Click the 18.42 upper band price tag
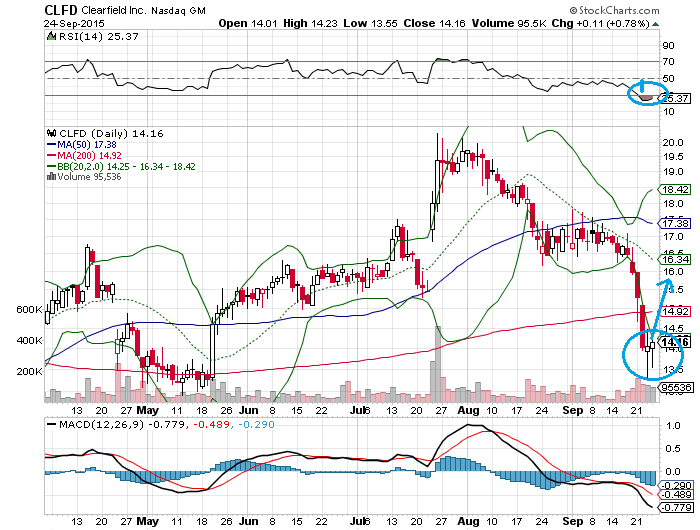The image size is (700, 530). pos(675,190)
